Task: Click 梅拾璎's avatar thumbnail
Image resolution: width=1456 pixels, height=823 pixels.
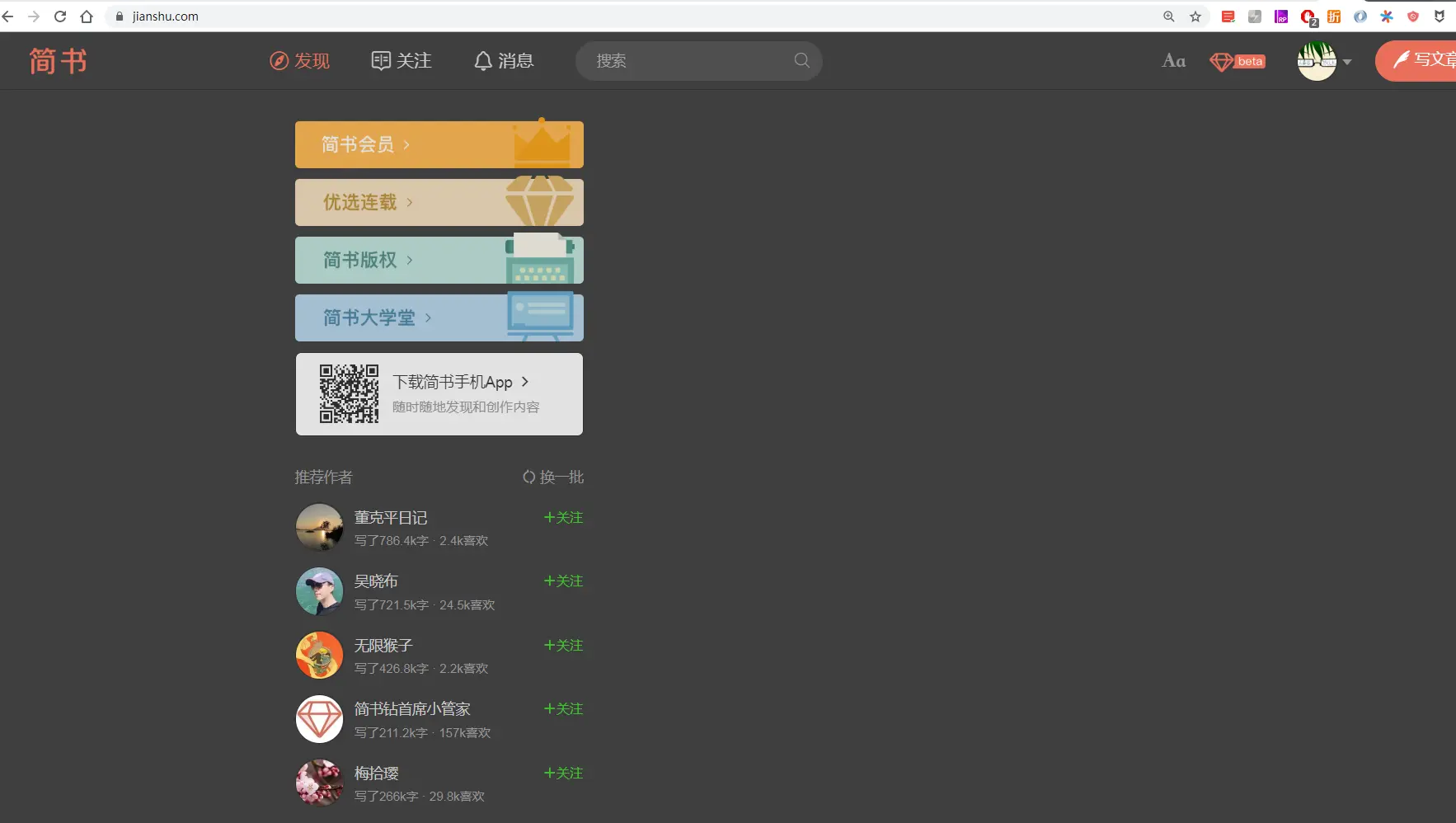Action: pos(319,782)
